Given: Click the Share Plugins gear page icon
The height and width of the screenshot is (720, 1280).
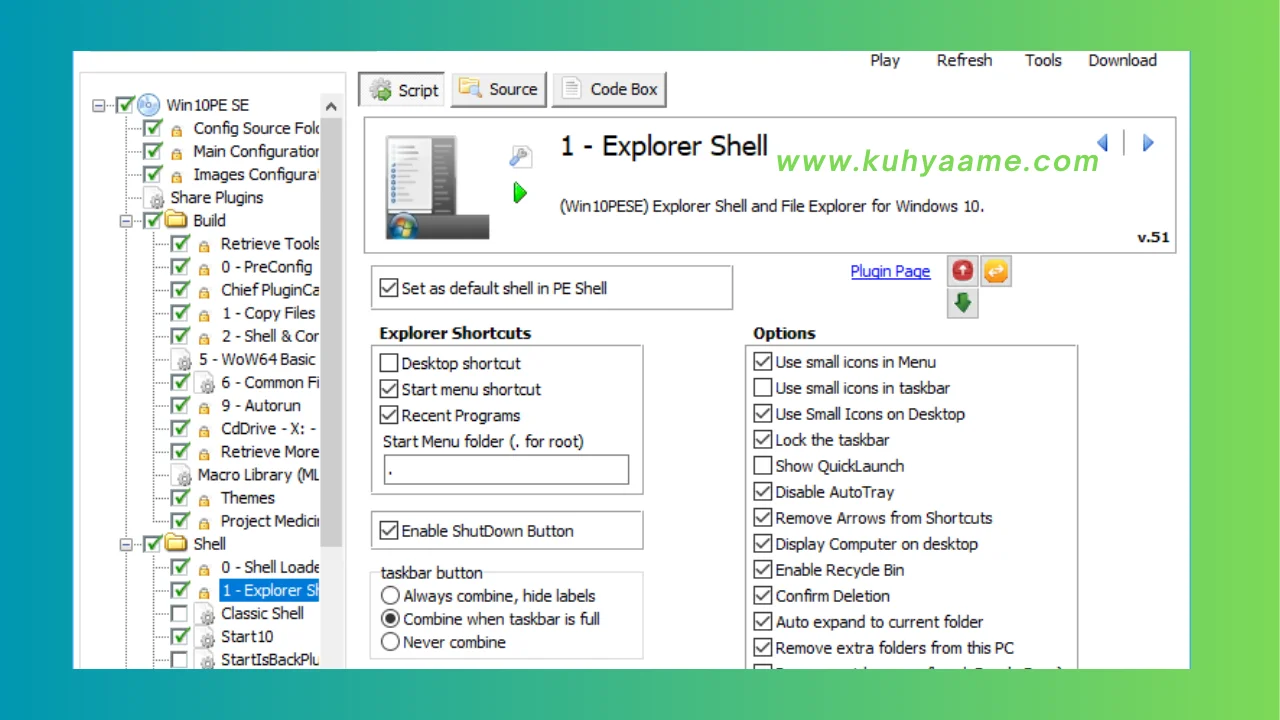Looking at the screenshot, I should [153, 197].
